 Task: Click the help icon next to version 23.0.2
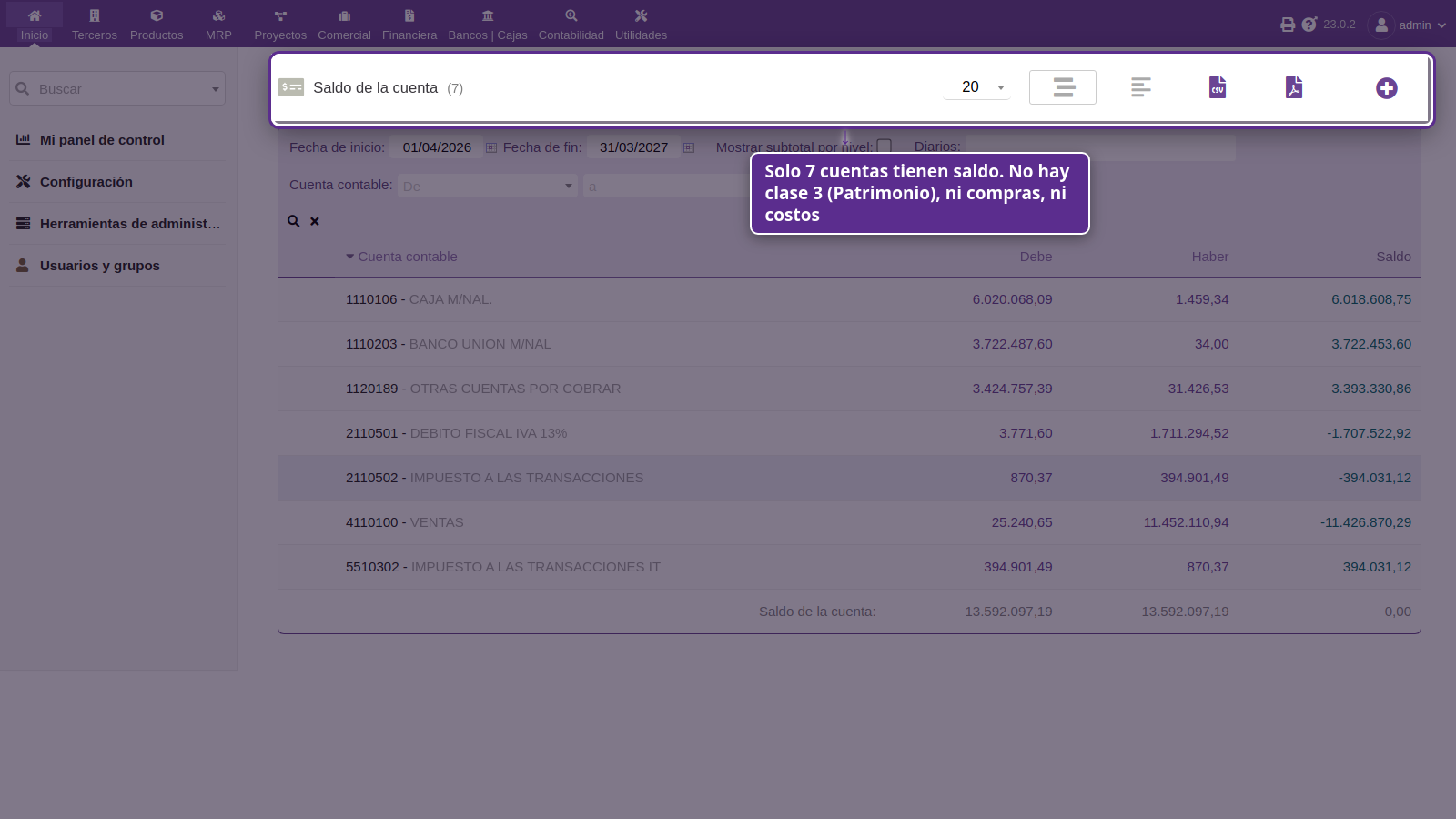pyautogui.click(x=1309, y=25)
